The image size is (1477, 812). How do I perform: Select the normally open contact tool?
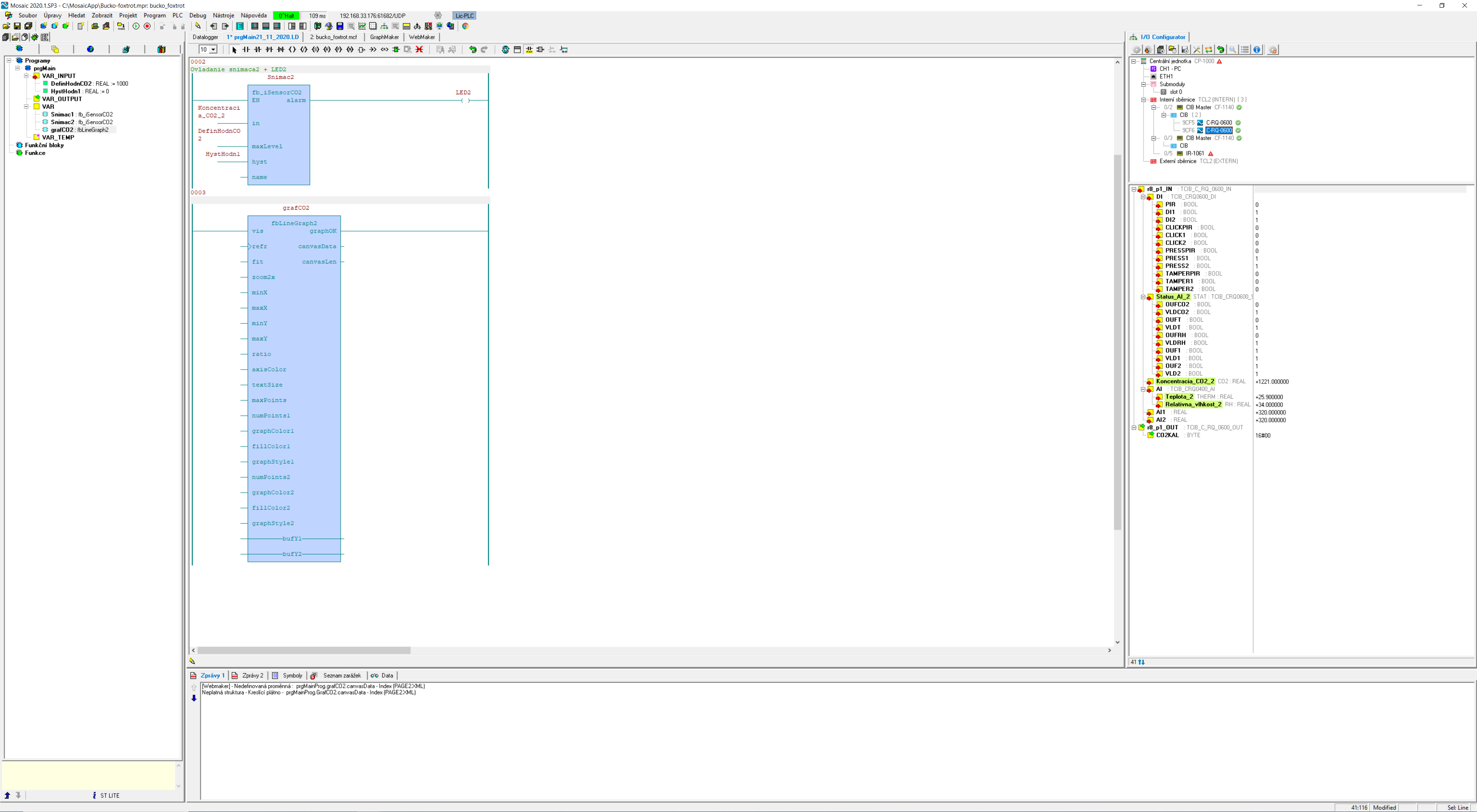coord(246,50)
